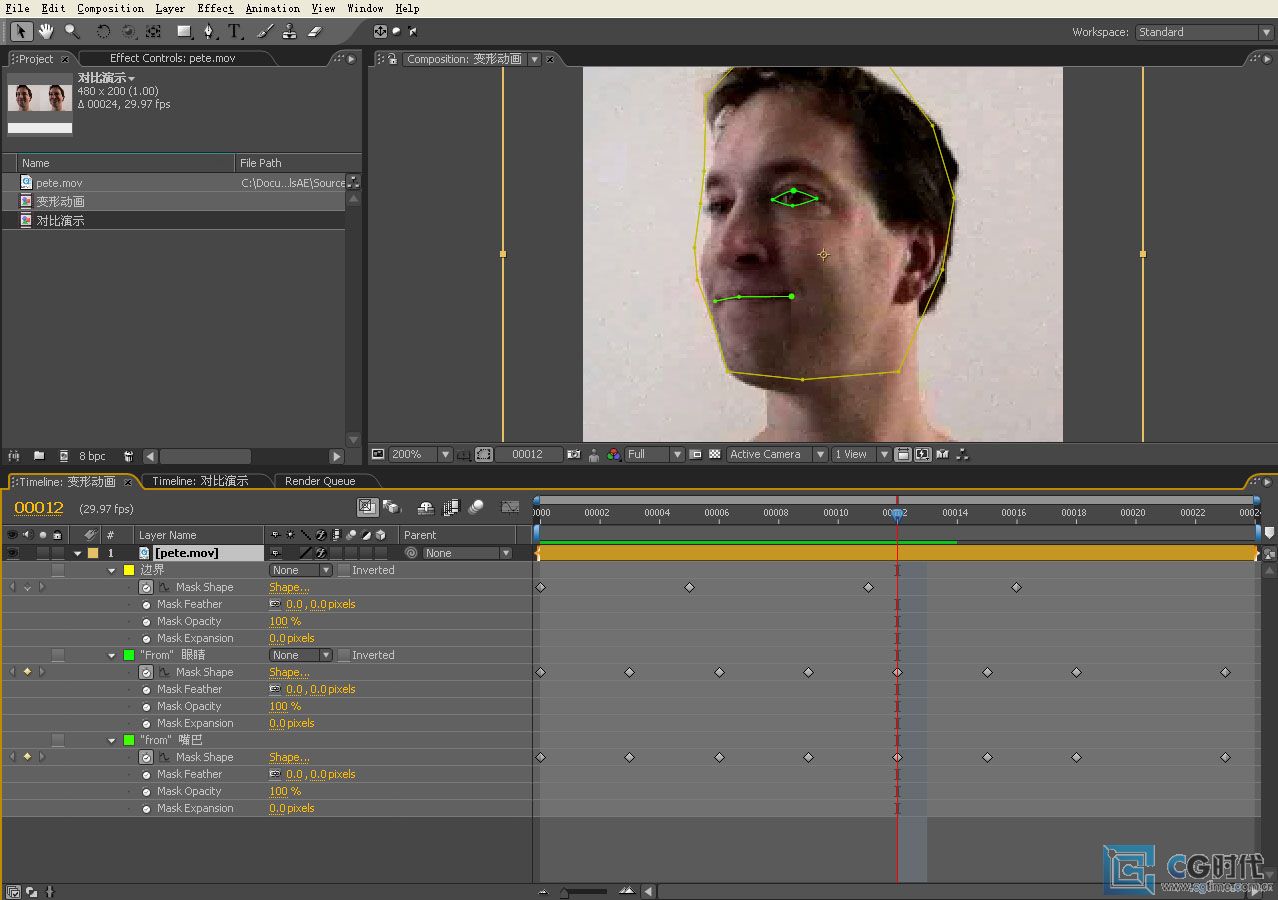This screenshot has height=900, width=1278.
Task: Take a snapshot with camera icon
Action: pos(573,454)
